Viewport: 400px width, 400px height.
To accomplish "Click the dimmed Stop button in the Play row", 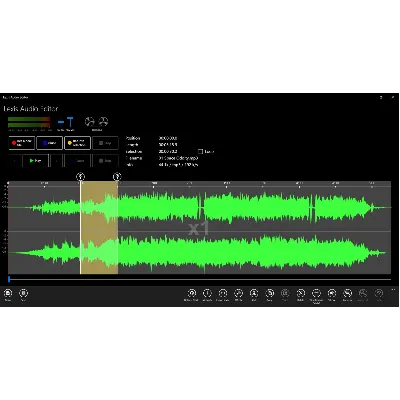I will [105, 161].
